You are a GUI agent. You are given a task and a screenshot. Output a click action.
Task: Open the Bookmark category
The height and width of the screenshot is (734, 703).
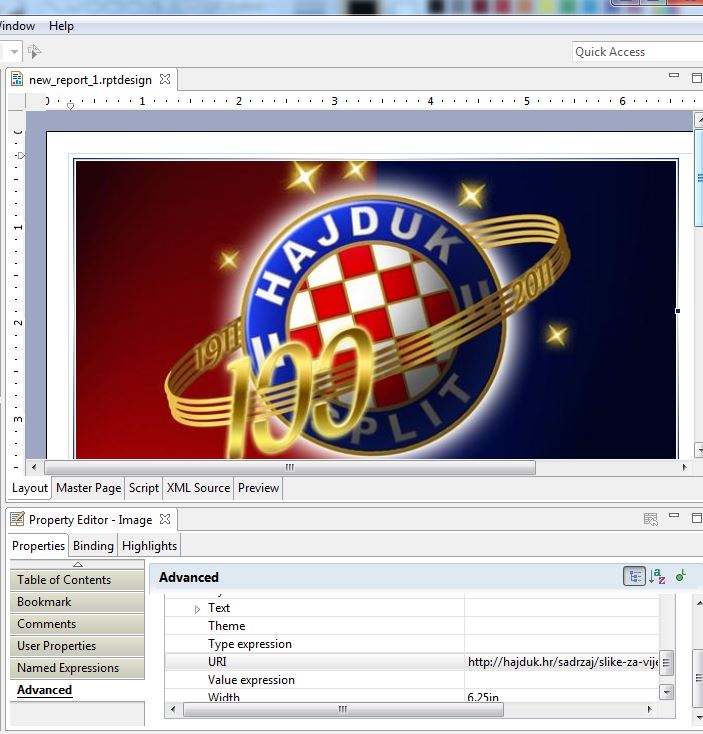(77, 602)
